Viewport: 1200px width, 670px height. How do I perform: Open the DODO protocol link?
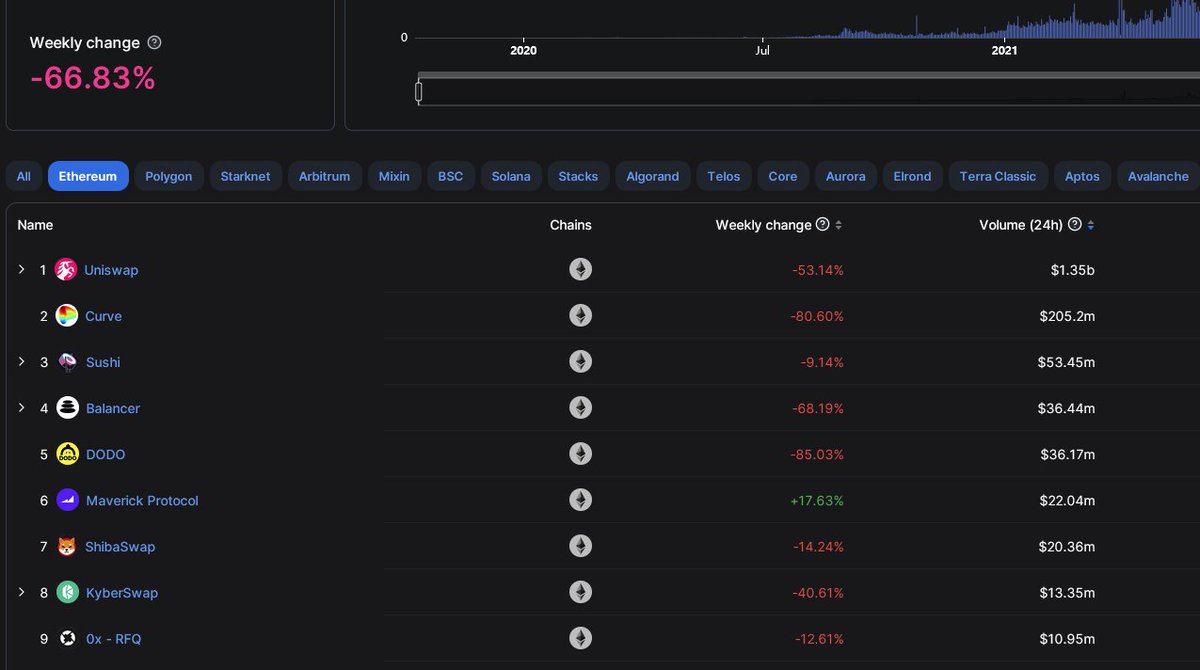[106, 454]
